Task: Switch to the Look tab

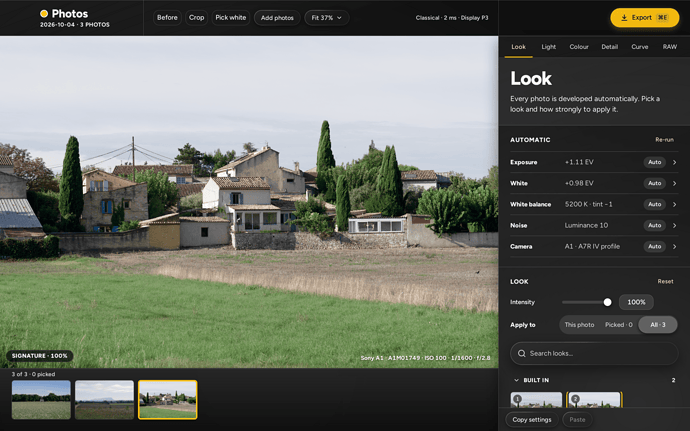Action: 518,47
